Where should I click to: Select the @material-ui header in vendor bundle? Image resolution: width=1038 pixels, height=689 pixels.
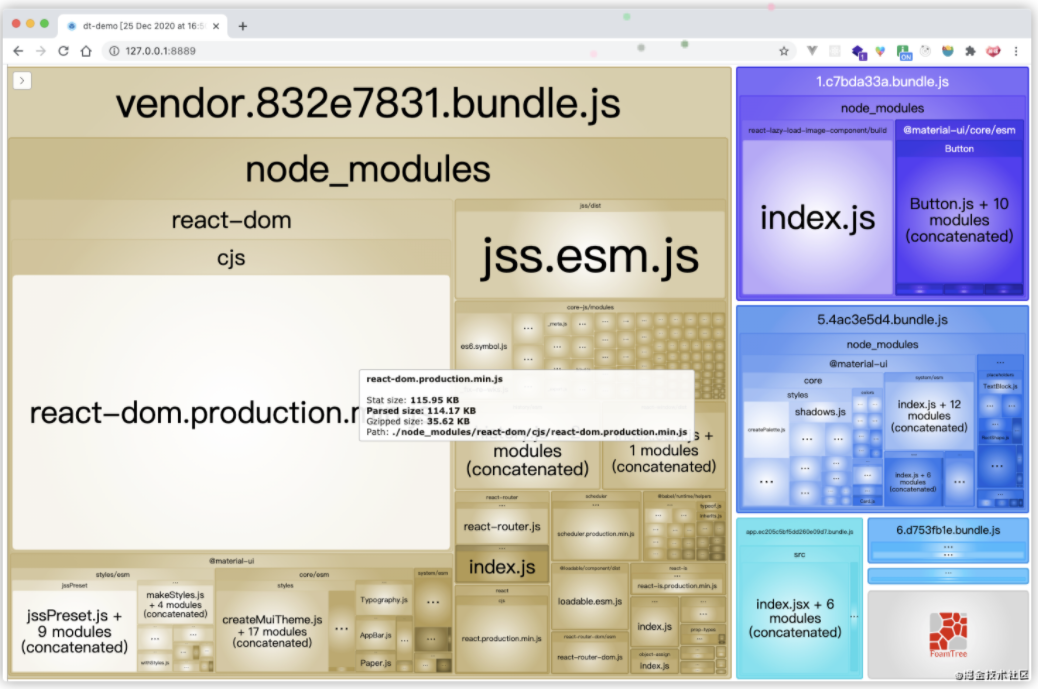(x=231, y=561)
